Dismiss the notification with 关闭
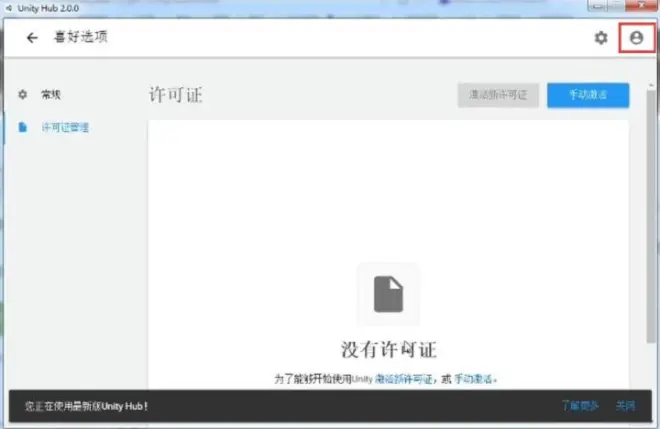Image resolution: width=660 pixels, height=429 pixels. [625, 406]
